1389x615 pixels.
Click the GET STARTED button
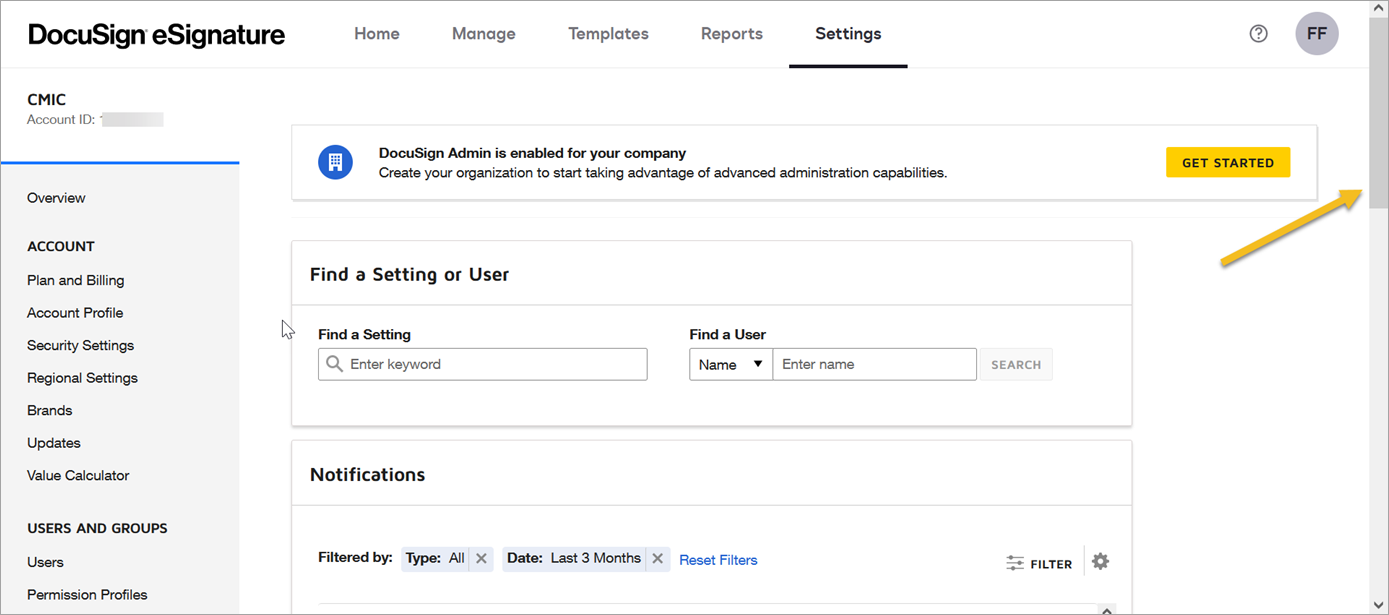pos(1228,161)
